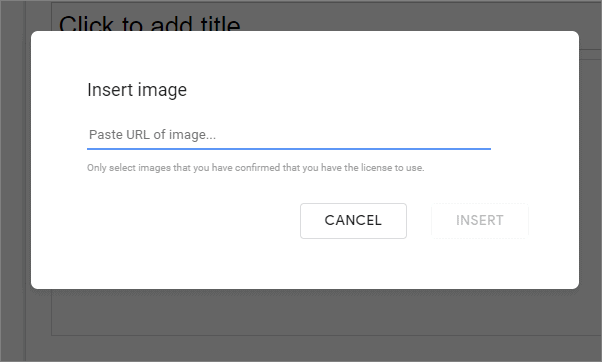Viewport: 602px width, 362px height.
Task: Click the white space left of CANCEL
Action: tap(192, 221)
